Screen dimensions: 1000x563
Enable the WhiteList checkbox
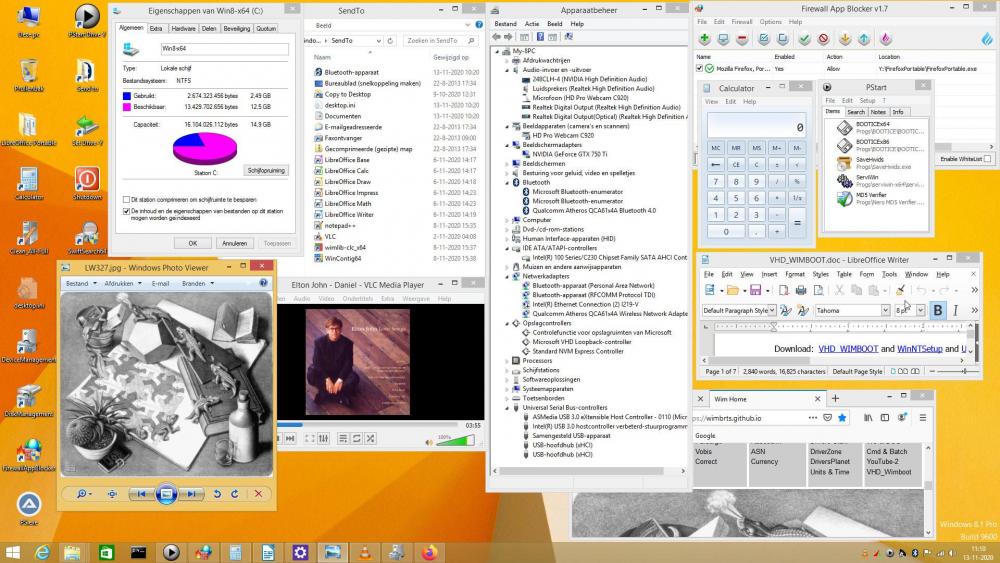pyautogui.click(x=988, y=159)
